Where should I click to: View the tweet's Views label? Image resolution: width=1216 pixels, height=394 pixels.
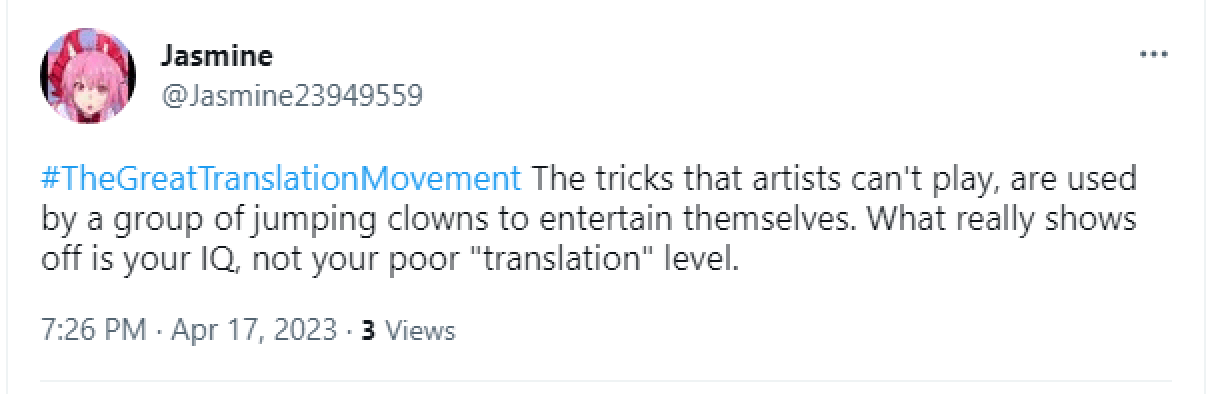point(420,331)
